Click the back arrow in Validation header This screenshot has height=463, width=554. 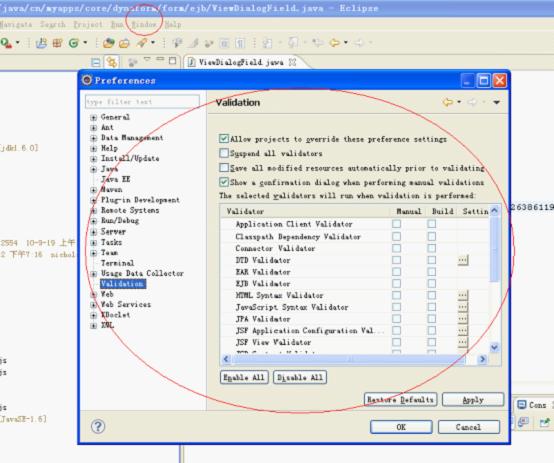(x=448, y=102)
